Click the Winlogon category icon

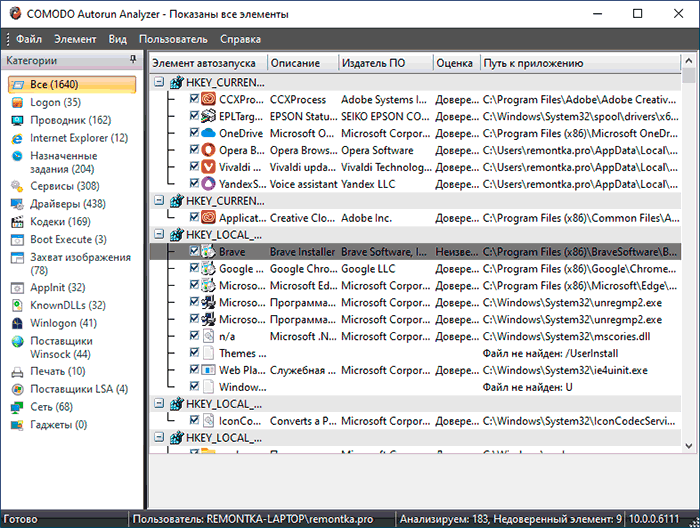[17, 323]
